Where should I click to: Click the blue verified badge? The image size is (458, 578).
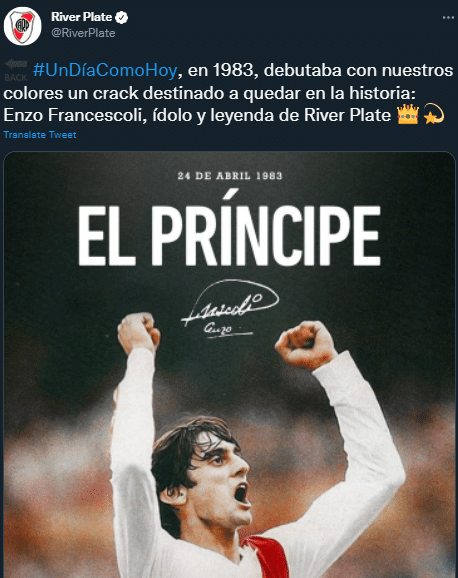(122, 17)
